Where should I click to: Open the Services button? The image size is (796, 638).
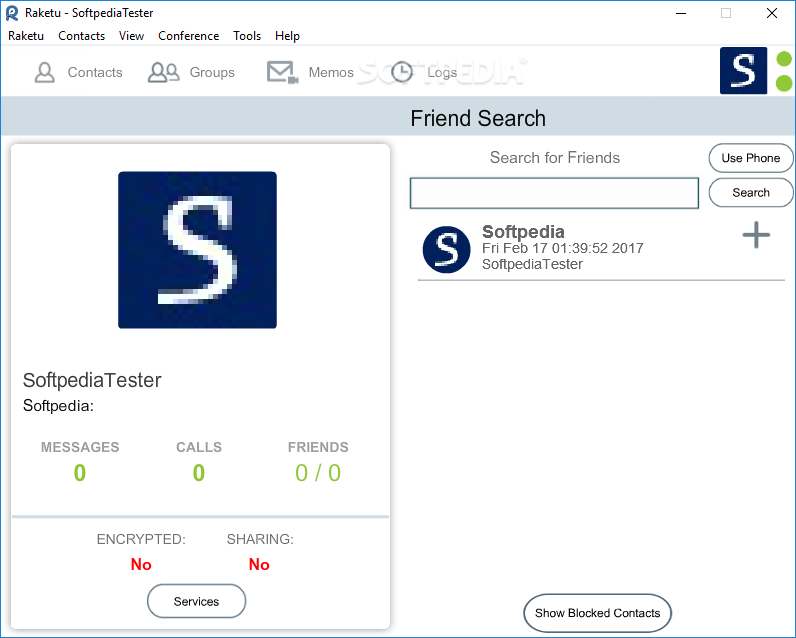click(x=196, y=601)
